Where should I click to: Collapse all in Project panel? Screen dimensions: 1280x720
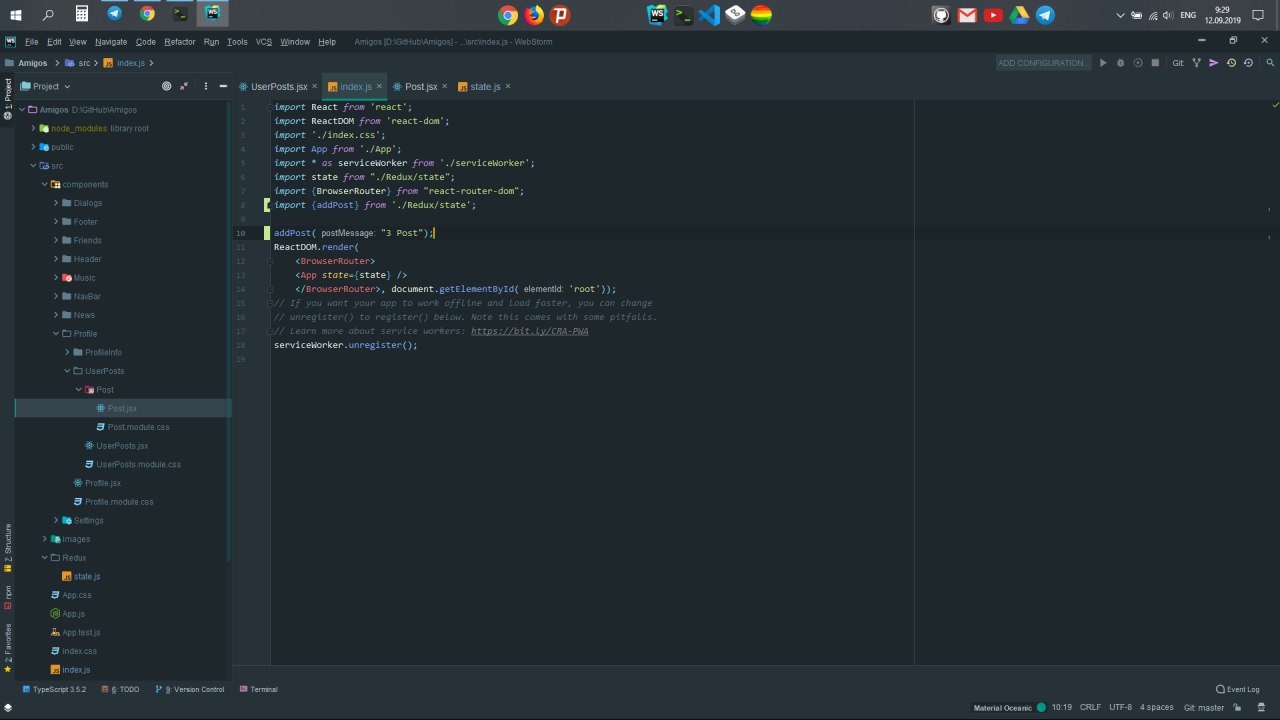click(184, 86)
